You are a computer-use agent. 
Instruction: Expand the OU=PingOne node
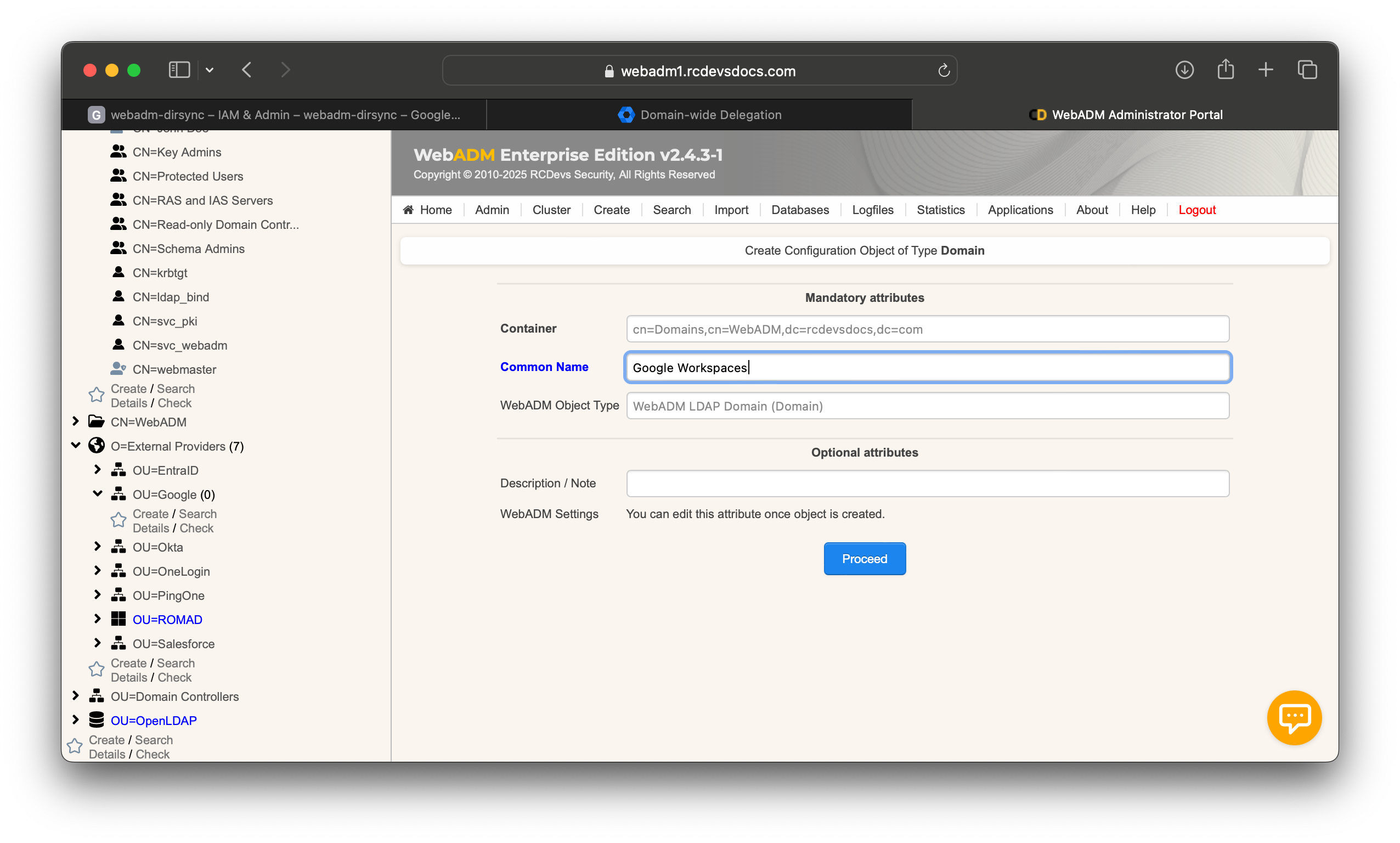[97, 594]
